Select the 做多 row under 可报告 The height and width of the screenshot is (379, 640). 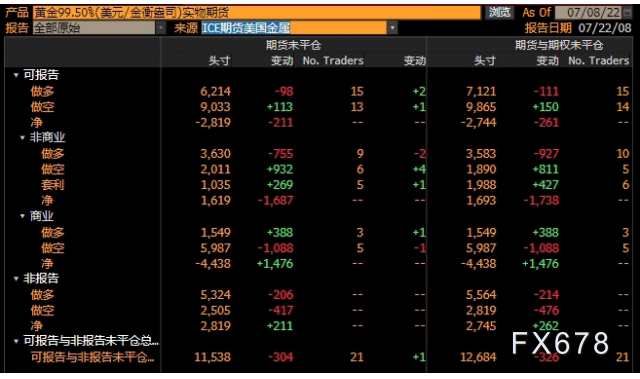click(318, 91)
